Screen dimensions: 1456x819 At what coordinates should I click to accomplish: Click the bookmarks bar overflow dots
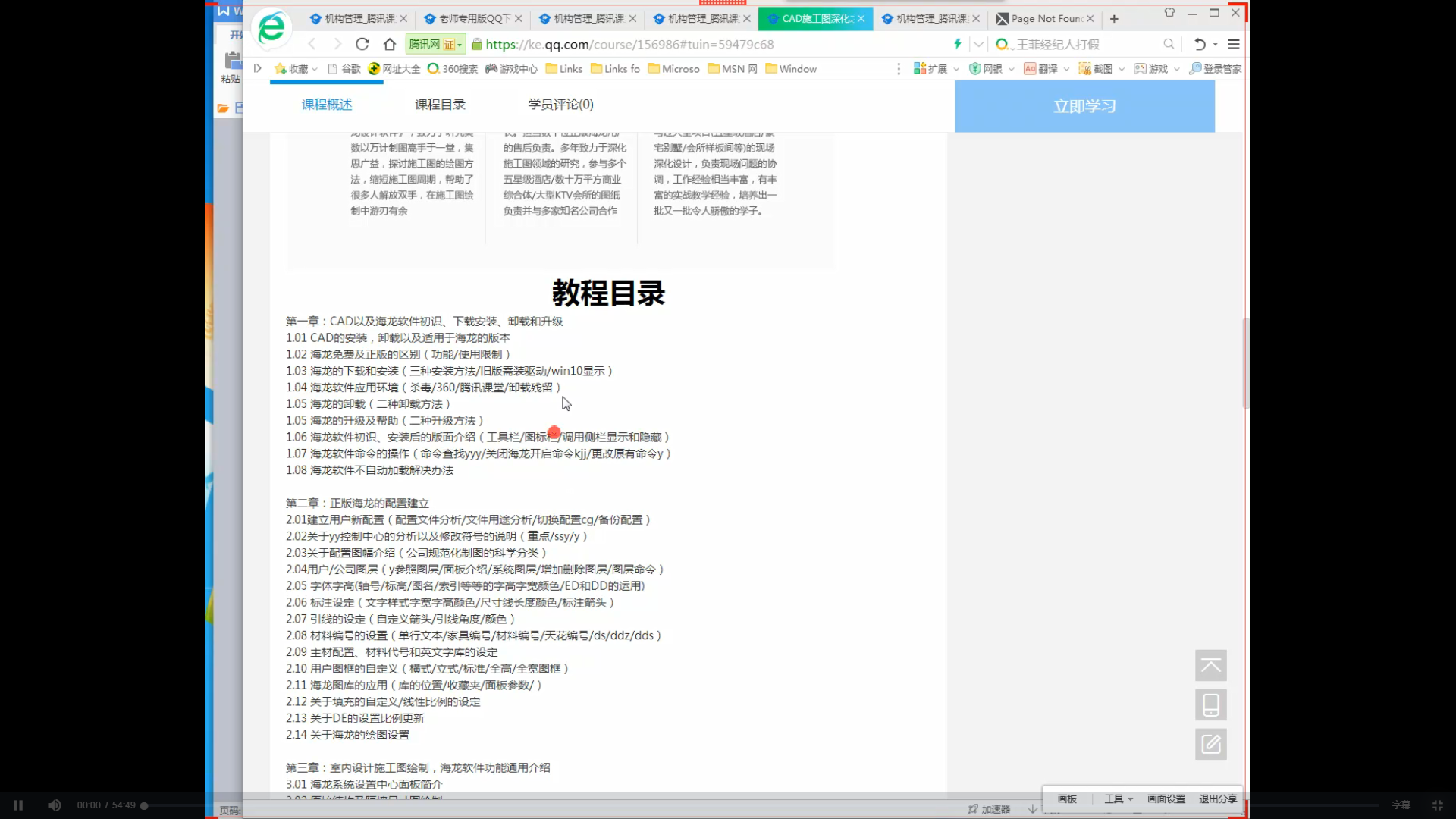[x=899, y=68]
